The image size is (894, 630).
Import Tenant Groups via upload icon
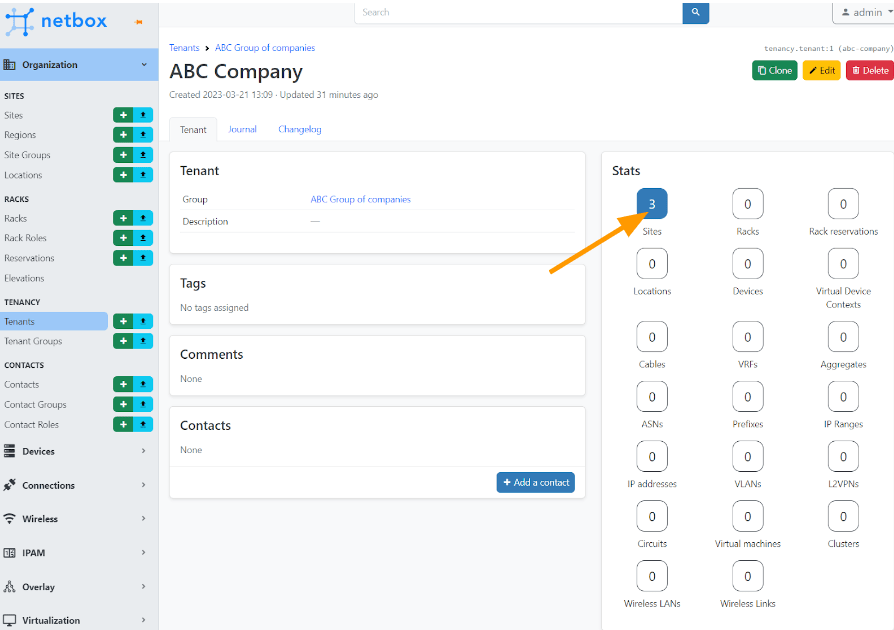tap(143, 341)
